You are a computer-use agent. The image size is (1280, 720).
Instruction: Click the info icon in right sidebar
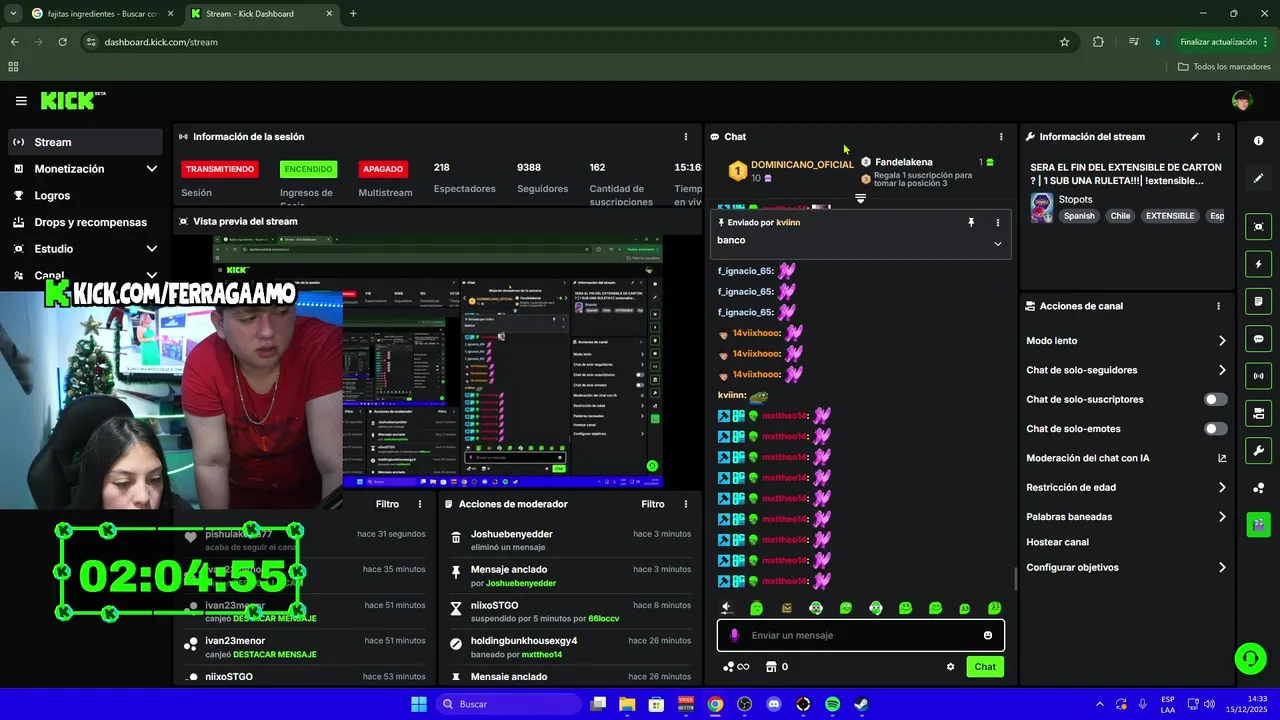(1258, 141)
